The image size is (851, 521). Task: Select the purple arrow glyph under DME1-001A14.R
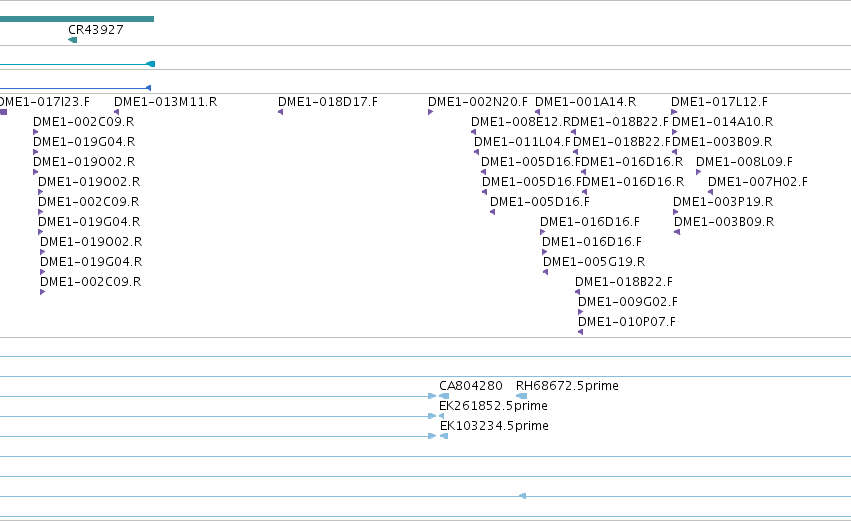tap(537, 112)
